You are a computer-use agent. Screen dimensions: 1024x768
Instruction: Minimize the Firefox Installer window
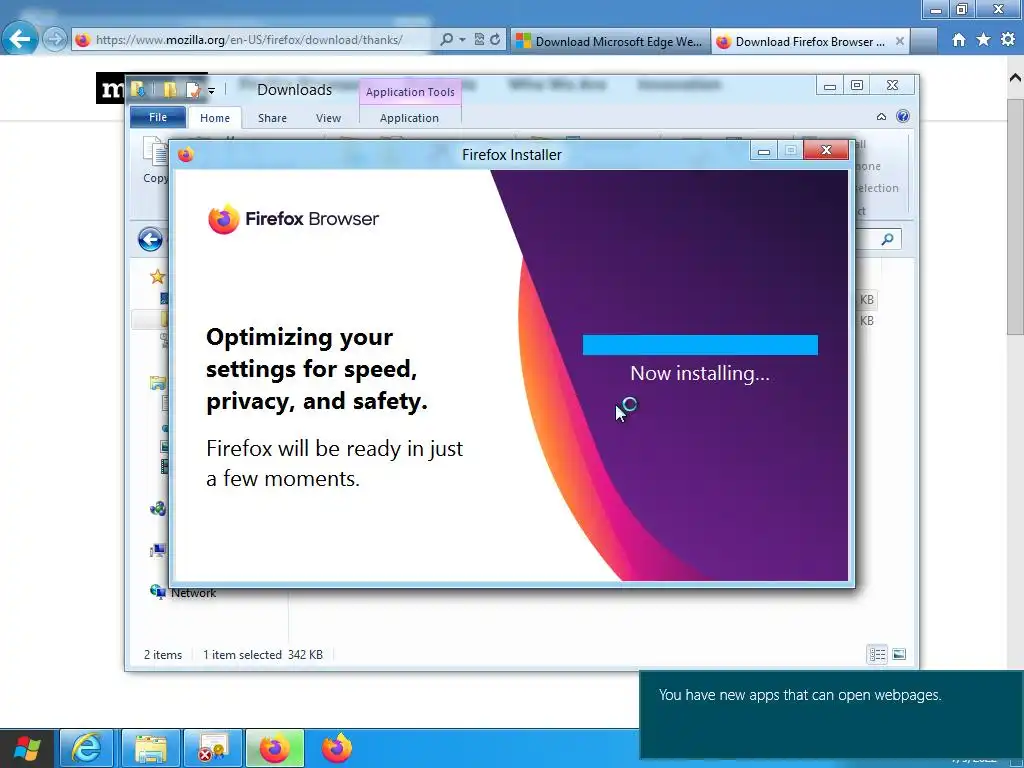pyautogui.click(x=763, y=151)
